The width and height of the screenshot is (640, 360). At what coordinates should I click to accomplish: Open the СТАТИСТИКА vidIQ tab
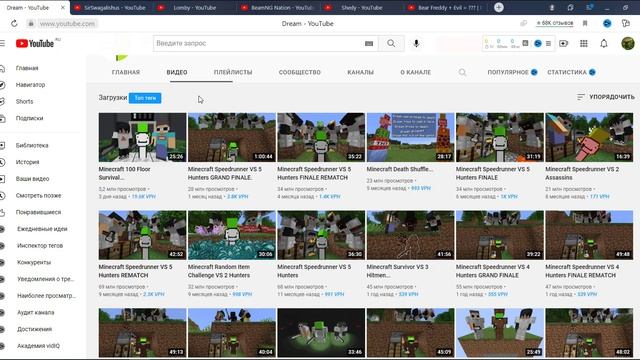point(571,72)
